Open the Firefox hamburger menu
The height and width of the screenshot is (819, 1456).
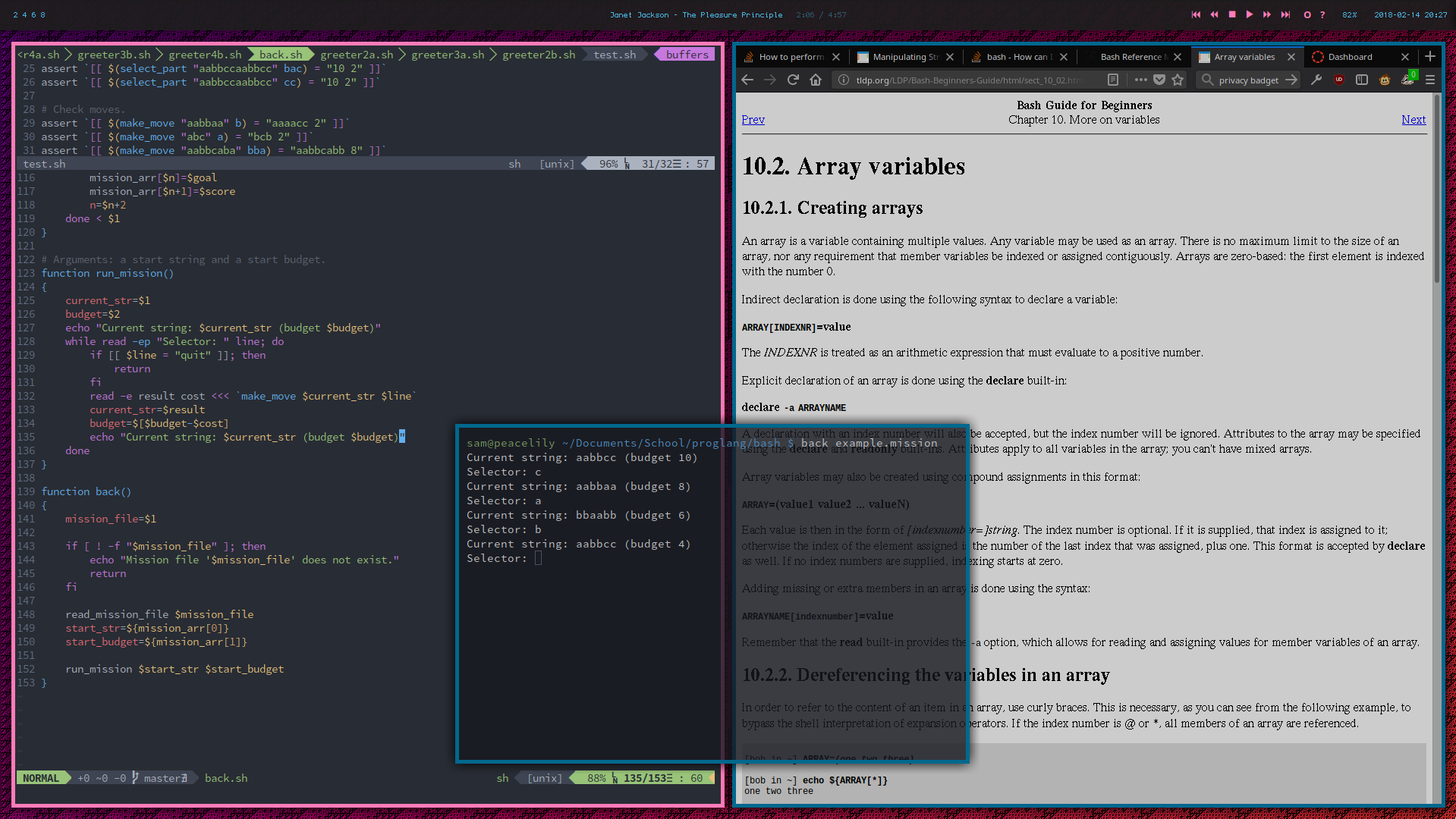(1430, 80)
